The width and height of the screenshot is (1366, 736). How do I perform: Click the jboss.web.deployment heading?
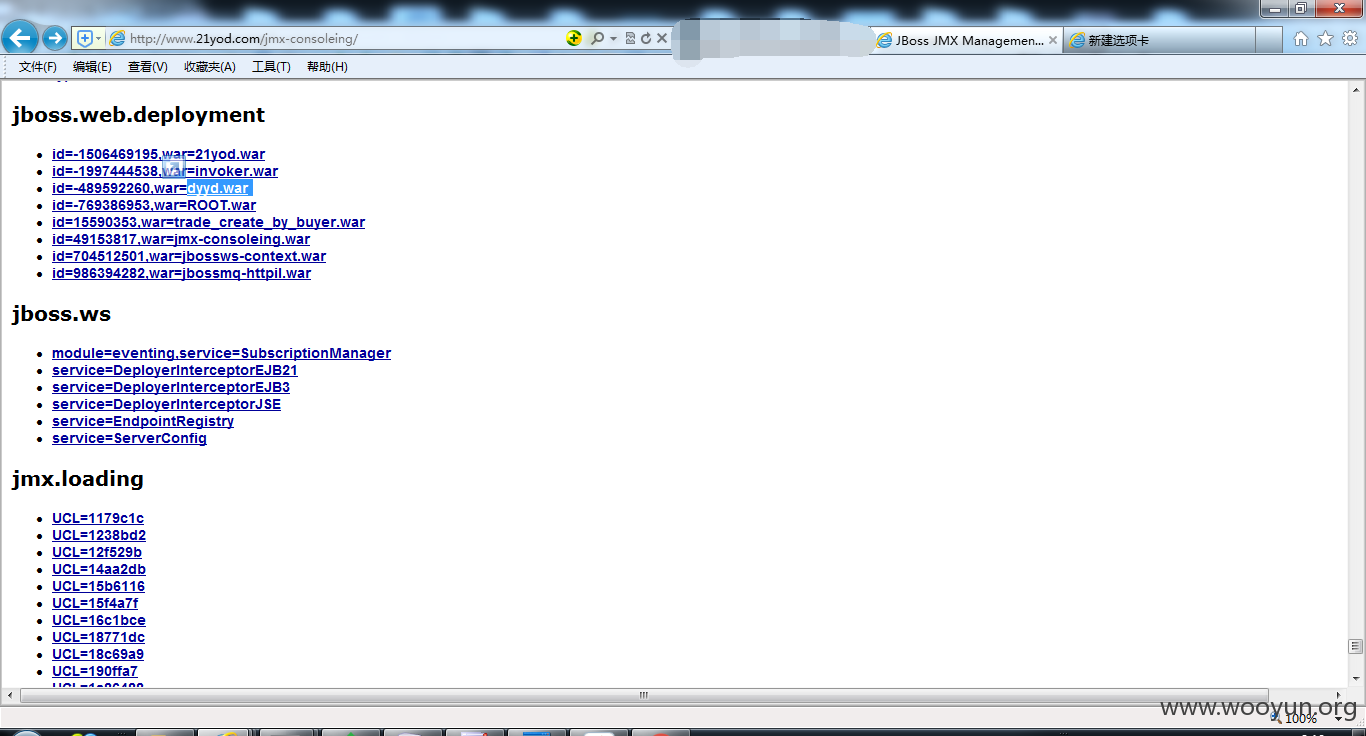(x=138, y=115)
